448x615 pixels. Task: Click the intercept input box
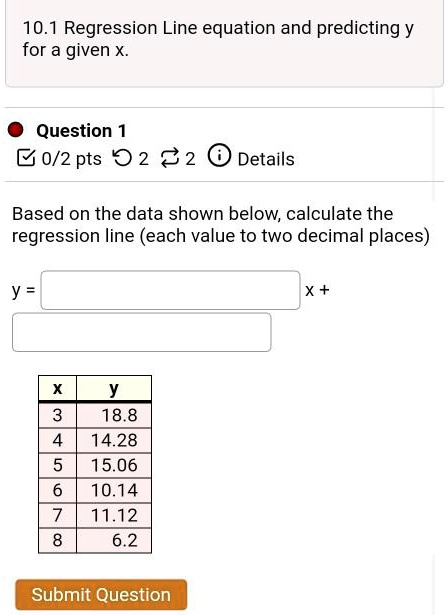point(142,332)
